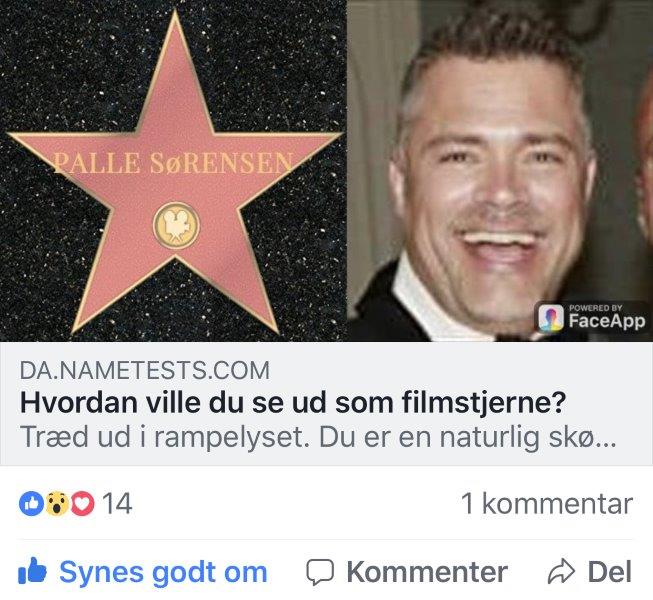Click the Powered by FaceApp text
Image resolution: width=653 pixels, height=600 pixels.
tap(607, 316)
